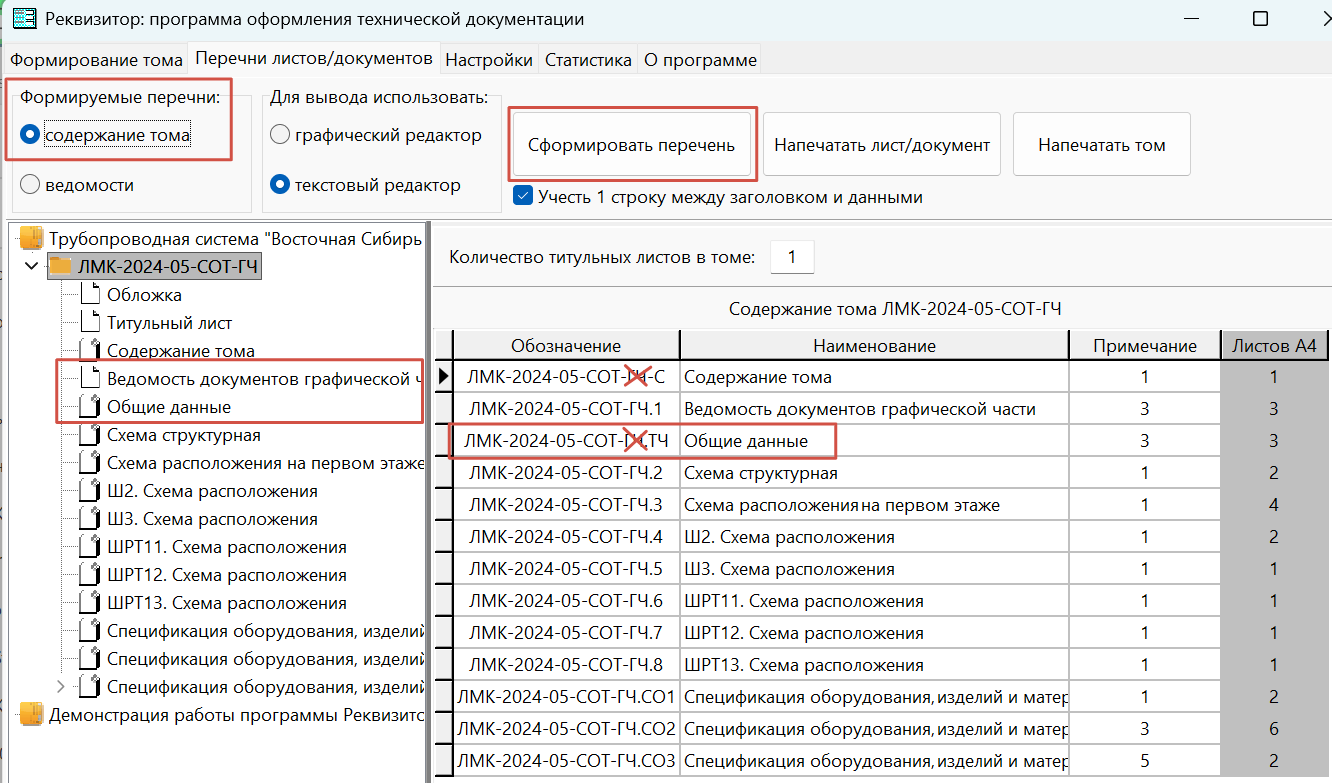Click document icon beside Ш2. Схема расположения
The height and width of the screenshot is (783, 1332).
tap(91, 491)
